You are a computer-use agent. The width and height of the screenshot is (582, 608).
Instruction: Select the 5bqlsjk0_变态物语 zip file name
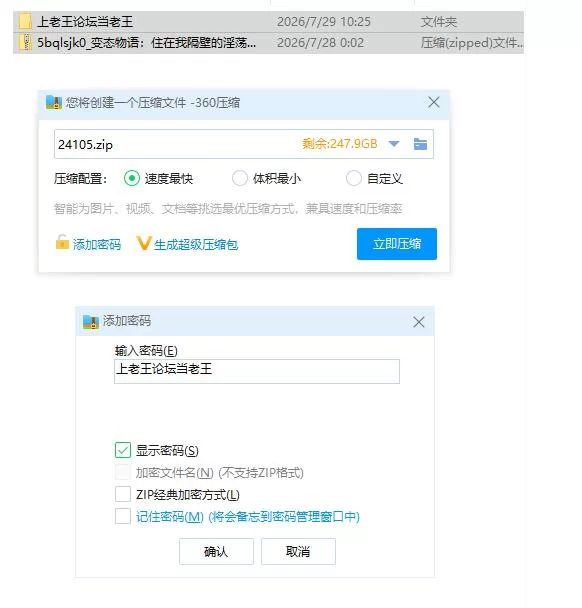(x=146, y=42)
